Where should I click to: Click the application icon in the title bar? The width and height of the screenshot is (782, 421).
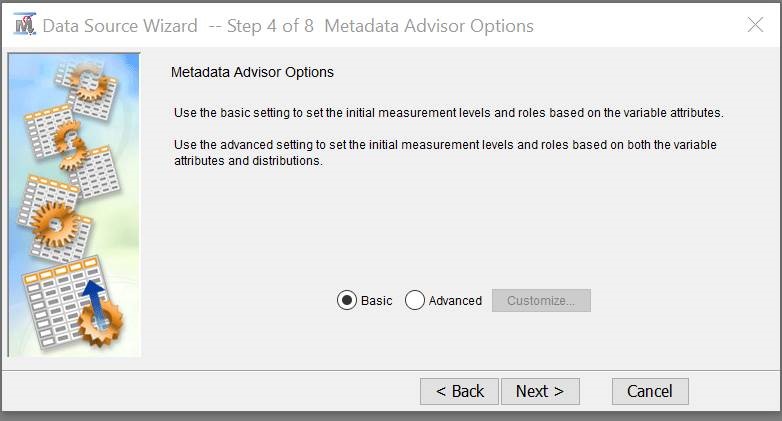tap(25, 25)
